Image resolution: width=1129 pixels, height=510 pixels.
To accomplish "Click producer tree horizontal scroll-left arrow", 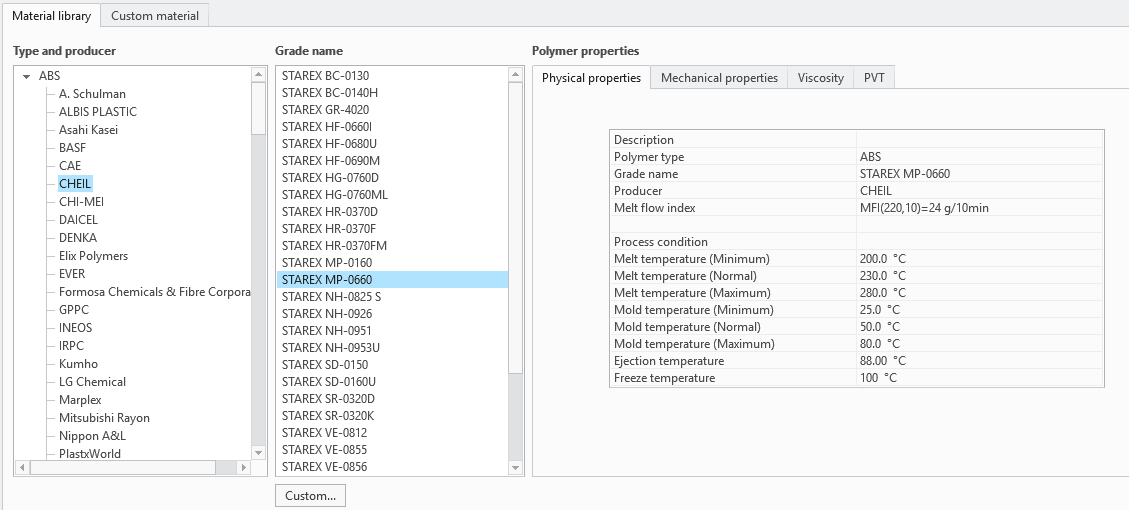I will [22, 468].
